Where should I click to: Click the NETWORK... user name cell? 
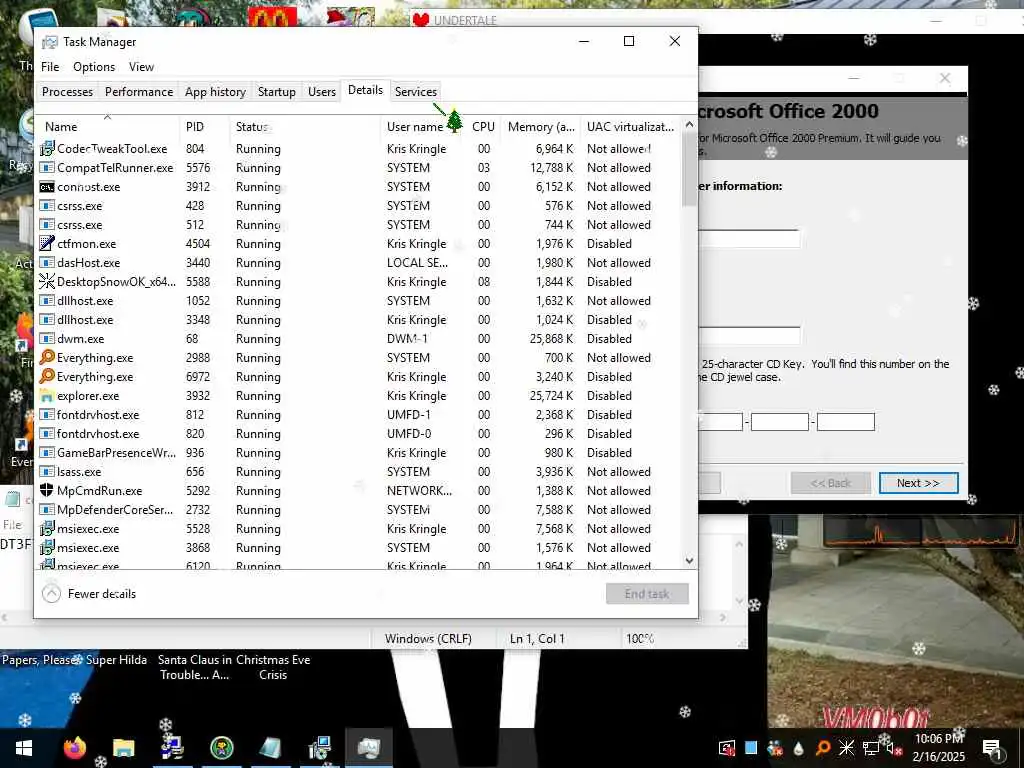click(x=419, y=490)
